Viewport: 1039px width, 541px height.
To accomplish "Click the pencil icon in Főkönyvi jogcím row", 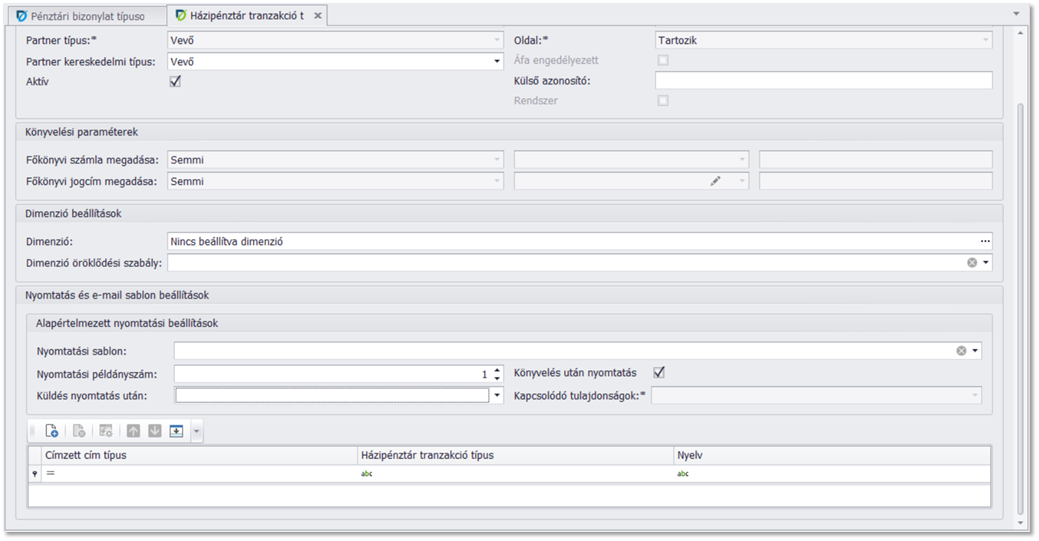I will [x=716, y=181].
